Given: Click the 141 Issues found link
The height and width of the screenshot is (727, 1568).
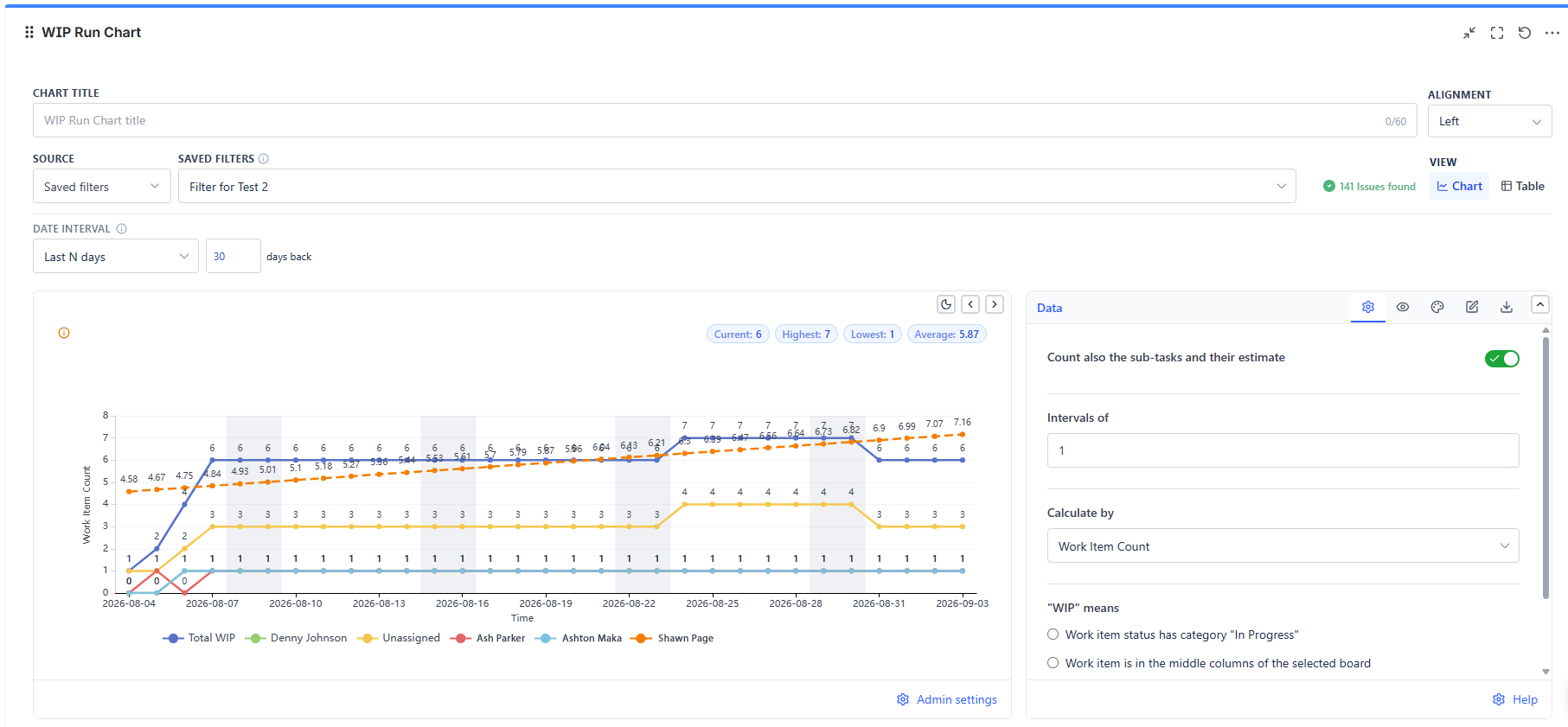Looking at the screenshot, I should 1370,186.
